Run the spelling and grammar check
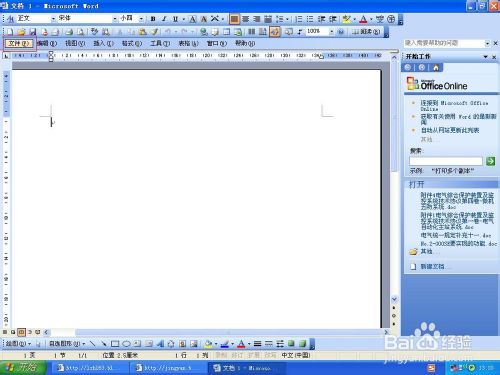 95,32
